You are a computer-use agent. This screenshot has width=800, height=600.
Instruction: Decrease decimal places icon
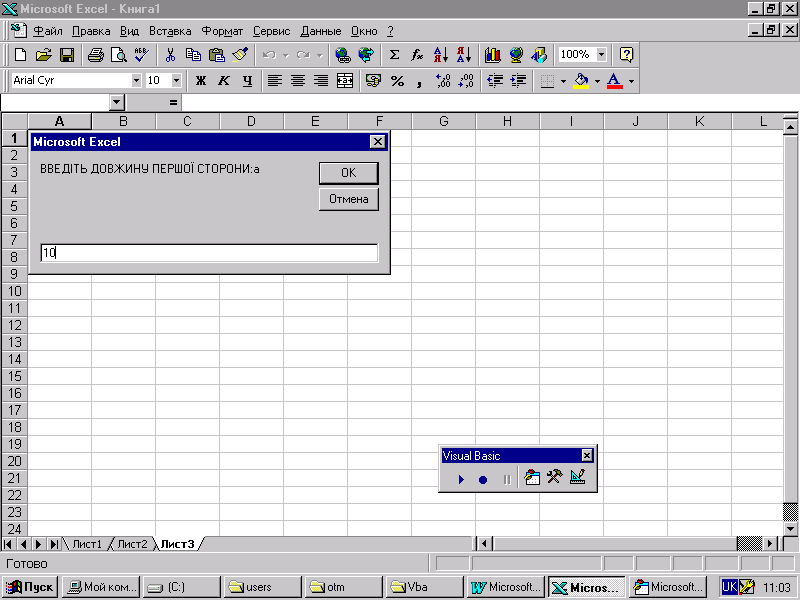(x=466, y=81)
